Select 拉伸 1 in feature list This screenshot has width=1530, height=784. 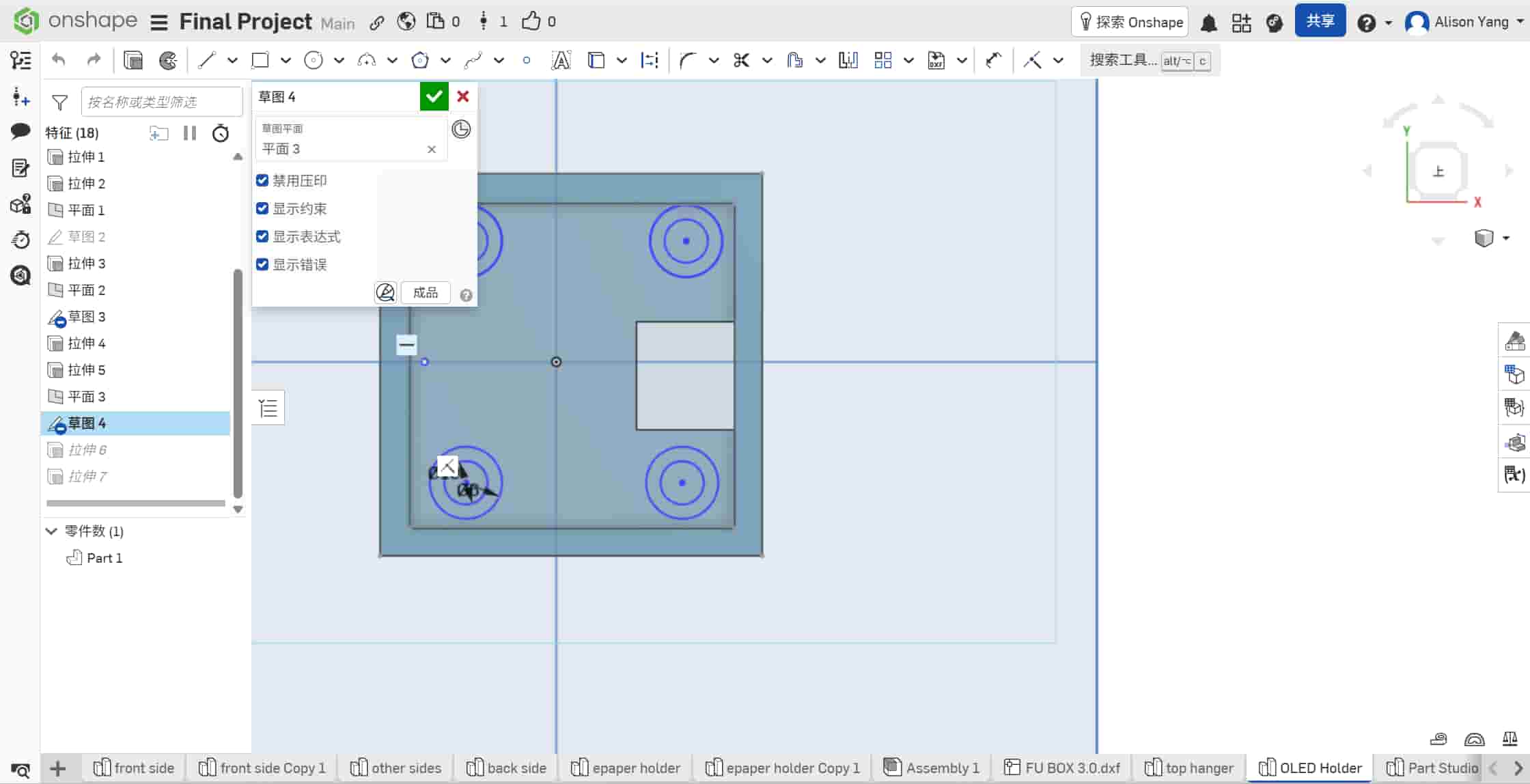click(x=135, y=157)
